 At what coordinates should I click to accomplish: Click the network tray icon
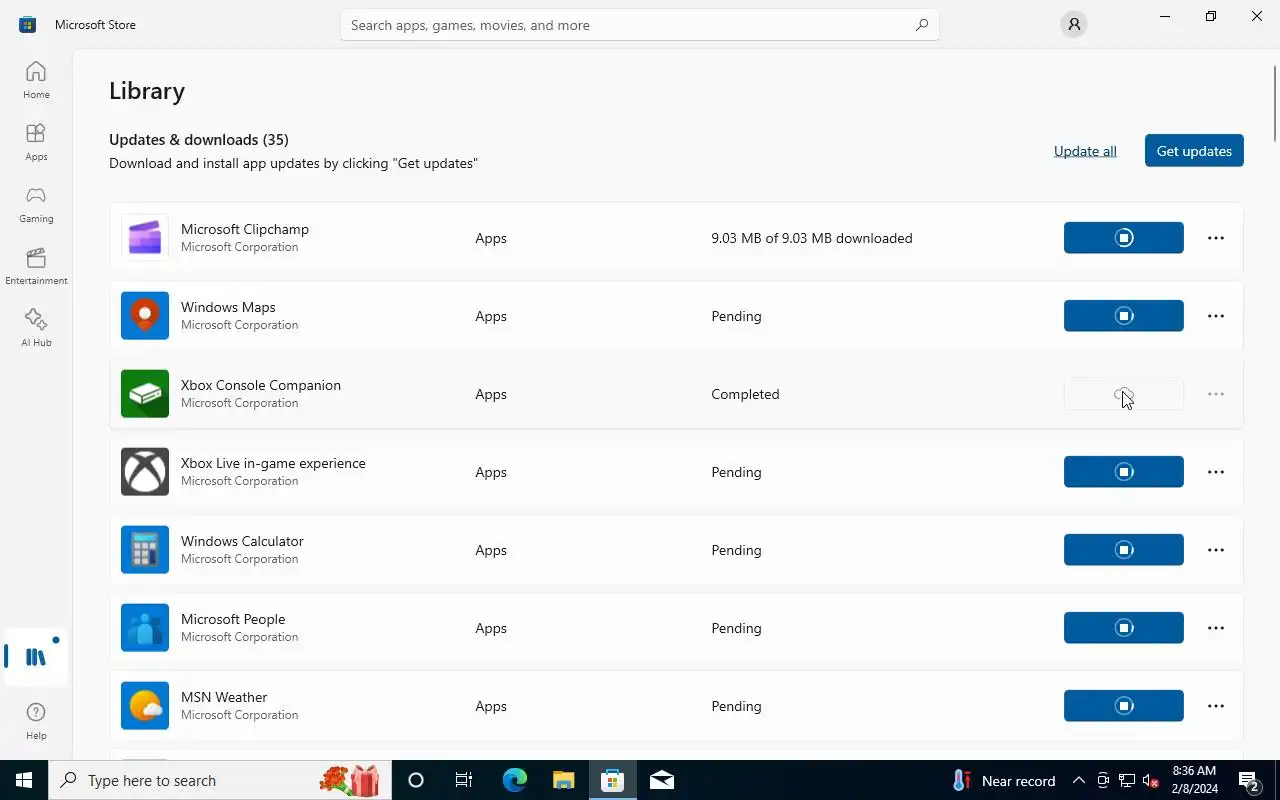(1126, 780)
